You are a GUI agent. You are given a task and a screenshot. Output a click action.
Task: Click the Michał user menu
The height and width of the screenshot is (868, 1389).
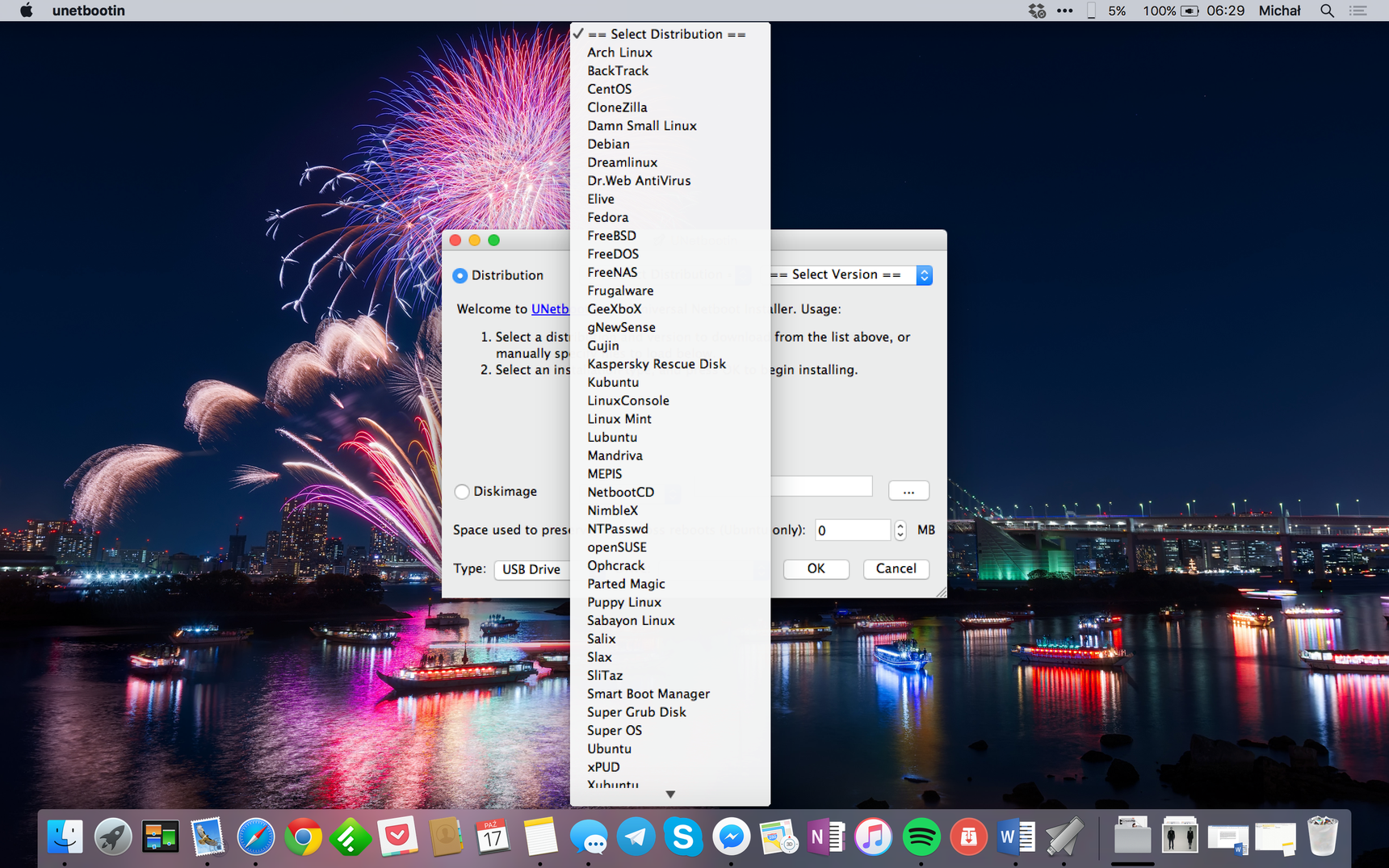click(1279, 10)
